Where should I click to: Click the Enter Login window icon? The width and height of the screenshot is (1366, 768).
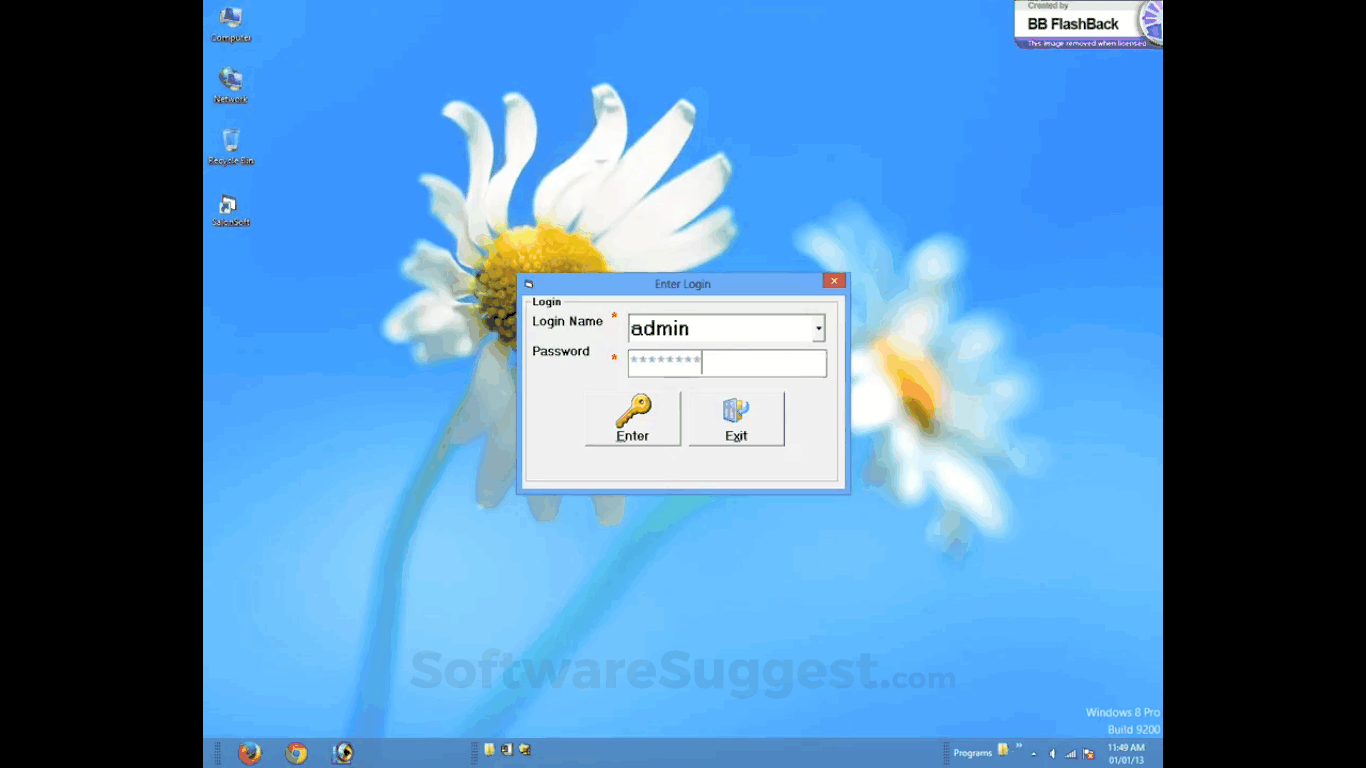pos(529,284)
